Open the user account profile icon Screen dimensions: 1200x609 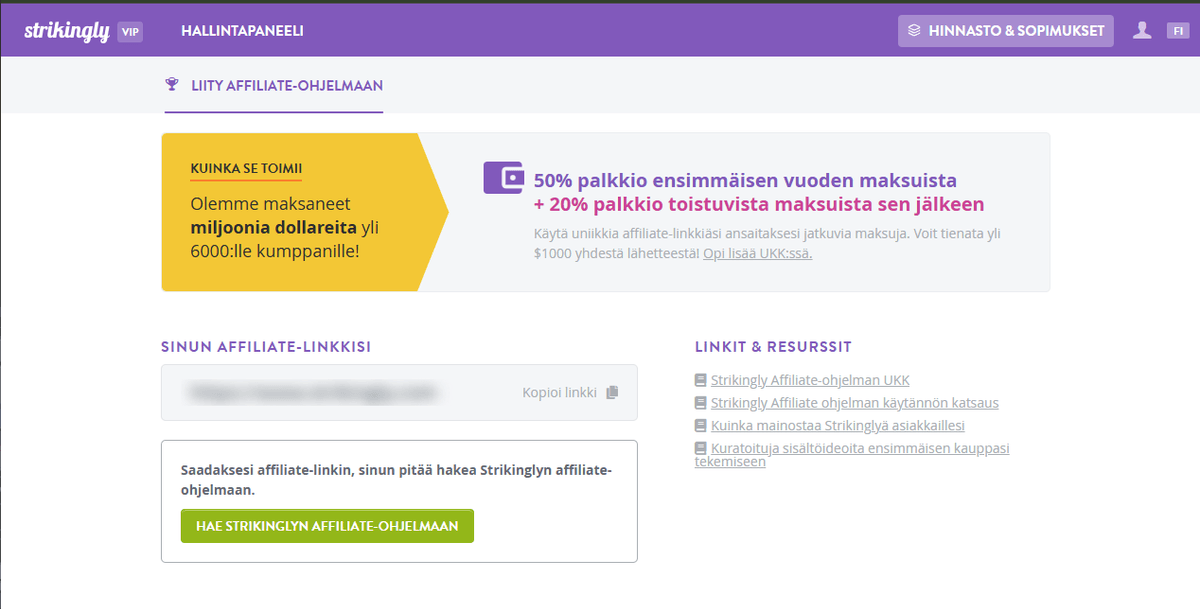1142,31
